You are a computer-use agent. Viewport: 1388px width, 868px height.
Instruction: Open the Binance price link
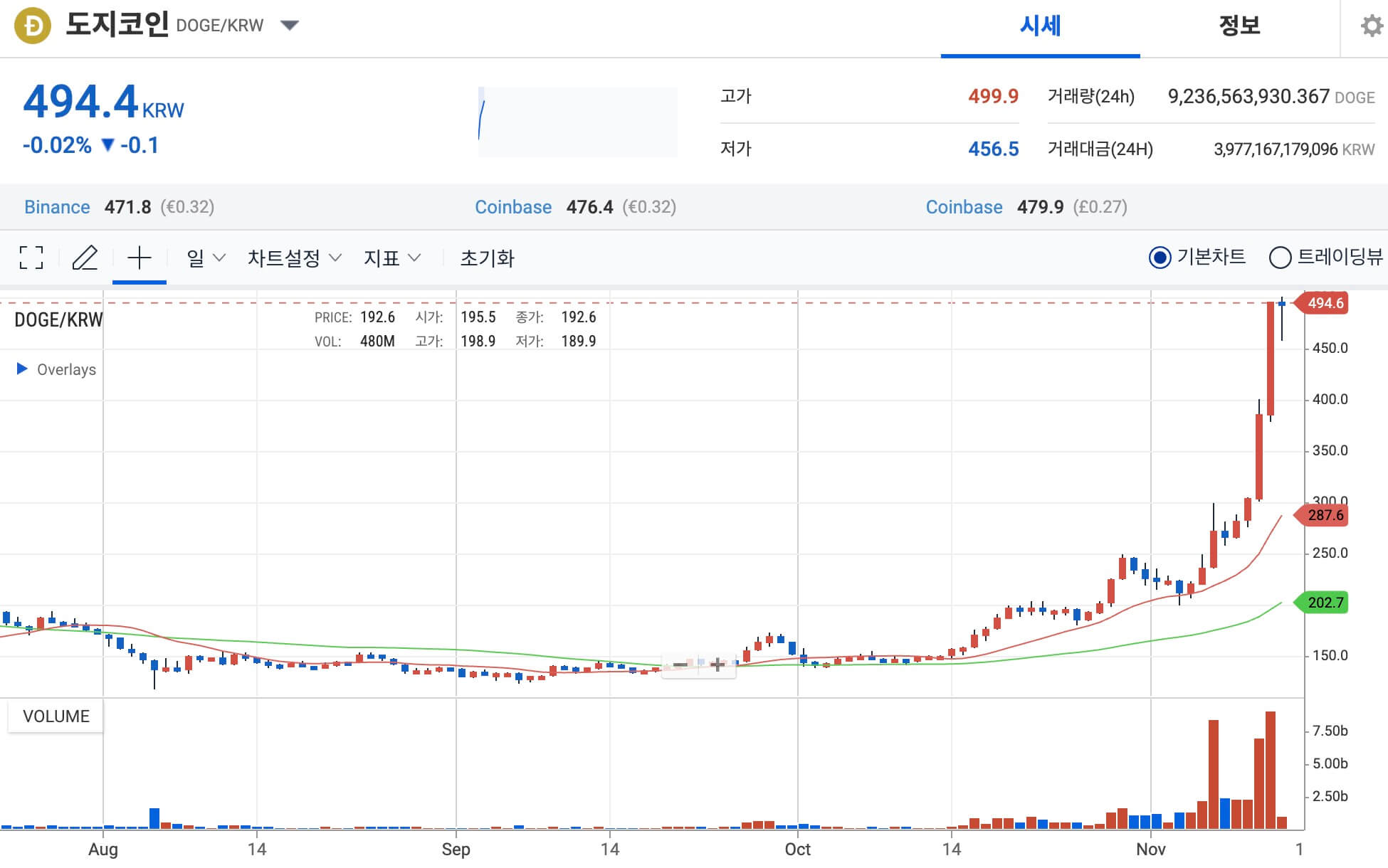(57, 207)
